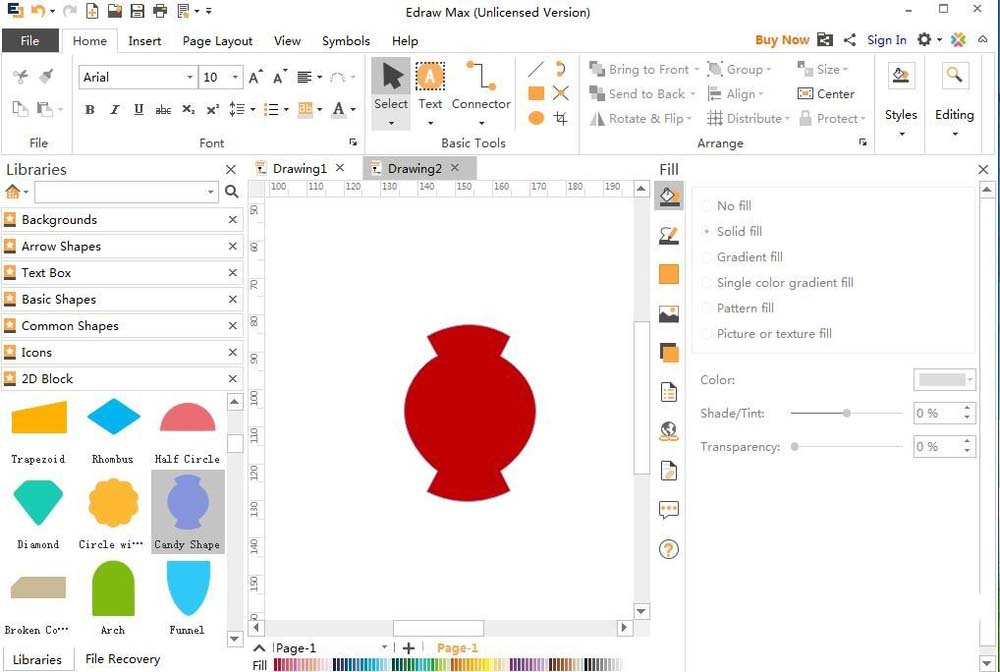This screenshot has height=672, width=1000.
Task: Open the font size dropdown
Action: pyautogui.click(x=235, y=77)
